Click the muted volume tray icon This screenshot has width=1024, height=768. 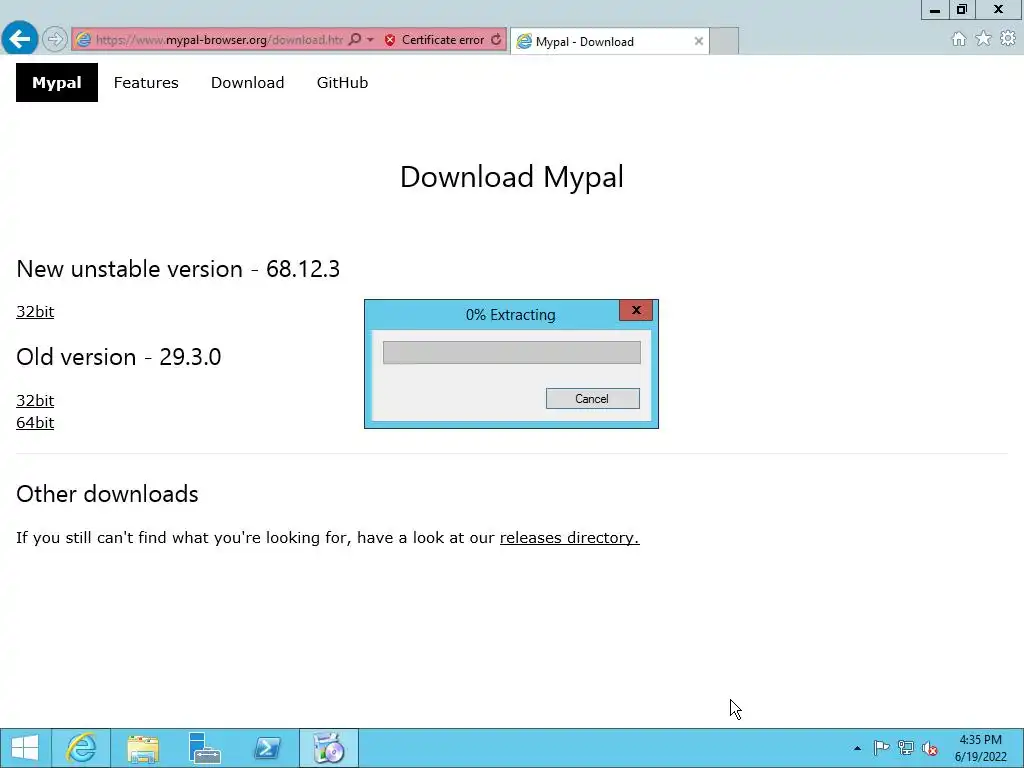coord(929,748)
